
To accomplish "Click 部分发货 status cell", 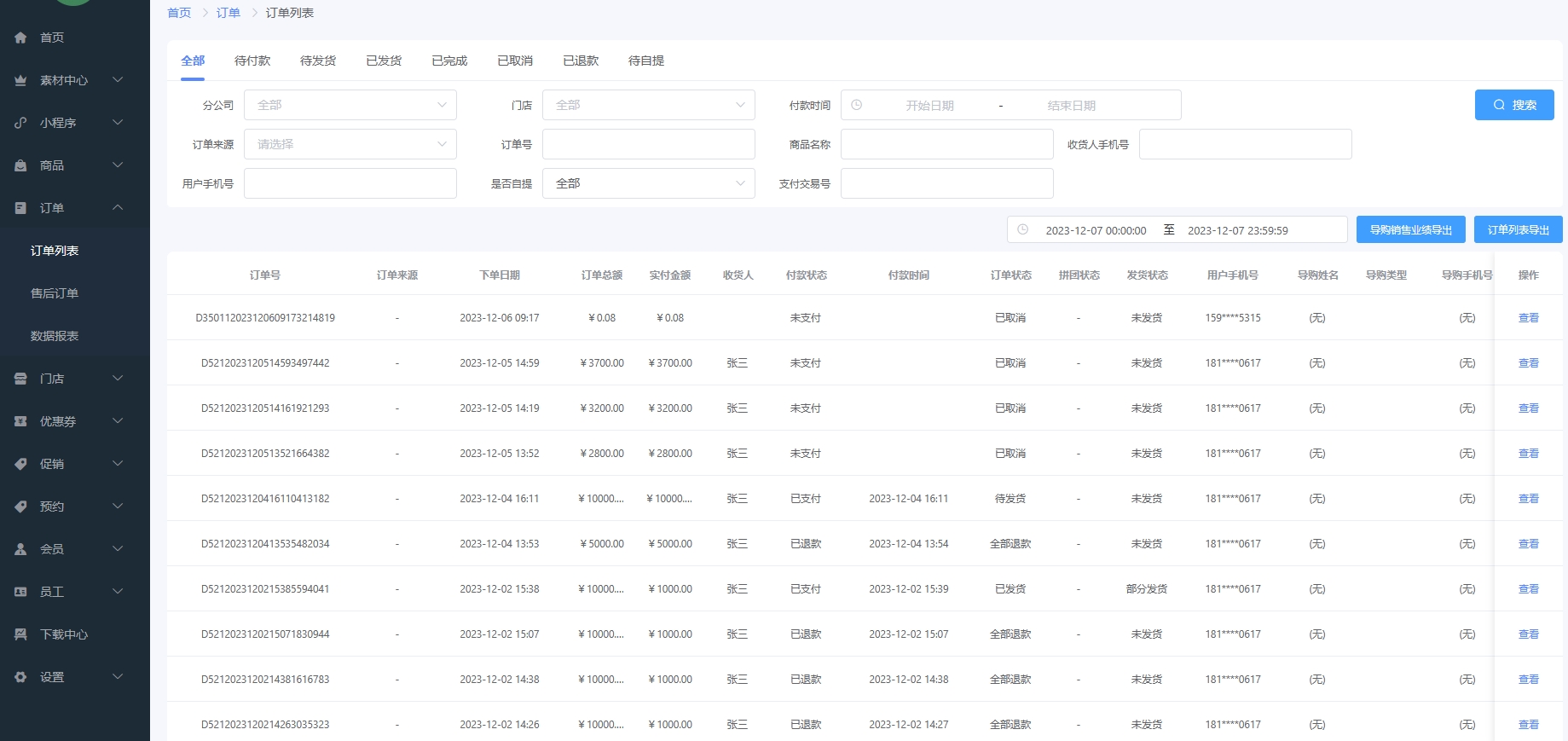I will click(x=1147, y=589).
